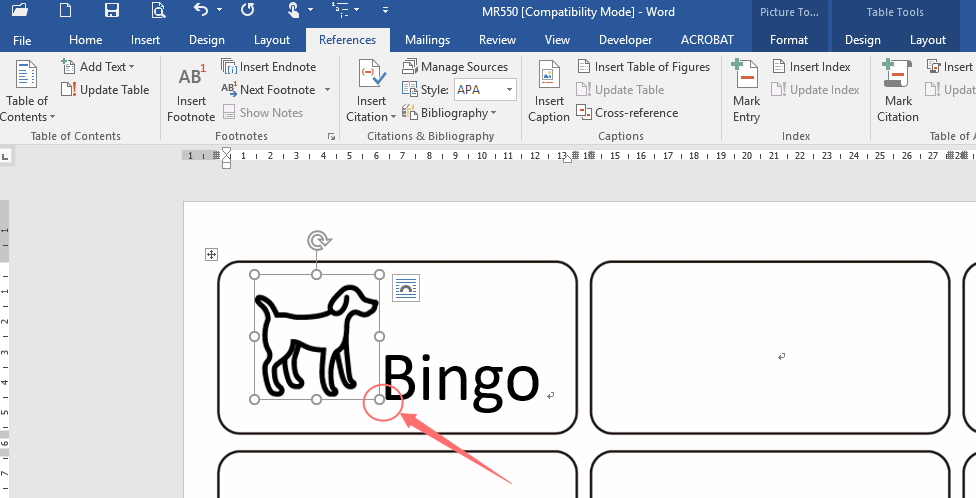This screenshot has height=498, width=976.
Task: Save the document with the floppy disk icon
Action: click(111, 9)
